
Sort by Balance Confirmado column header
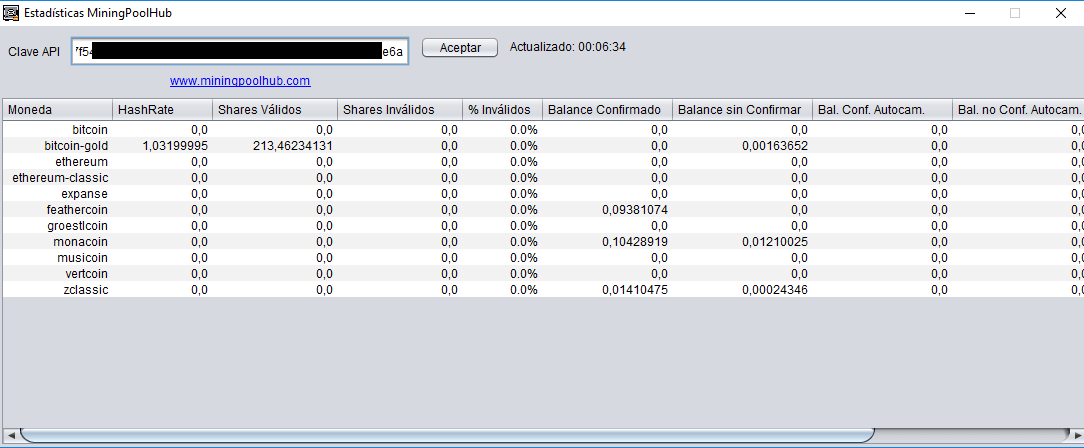(x=608, y=110)
